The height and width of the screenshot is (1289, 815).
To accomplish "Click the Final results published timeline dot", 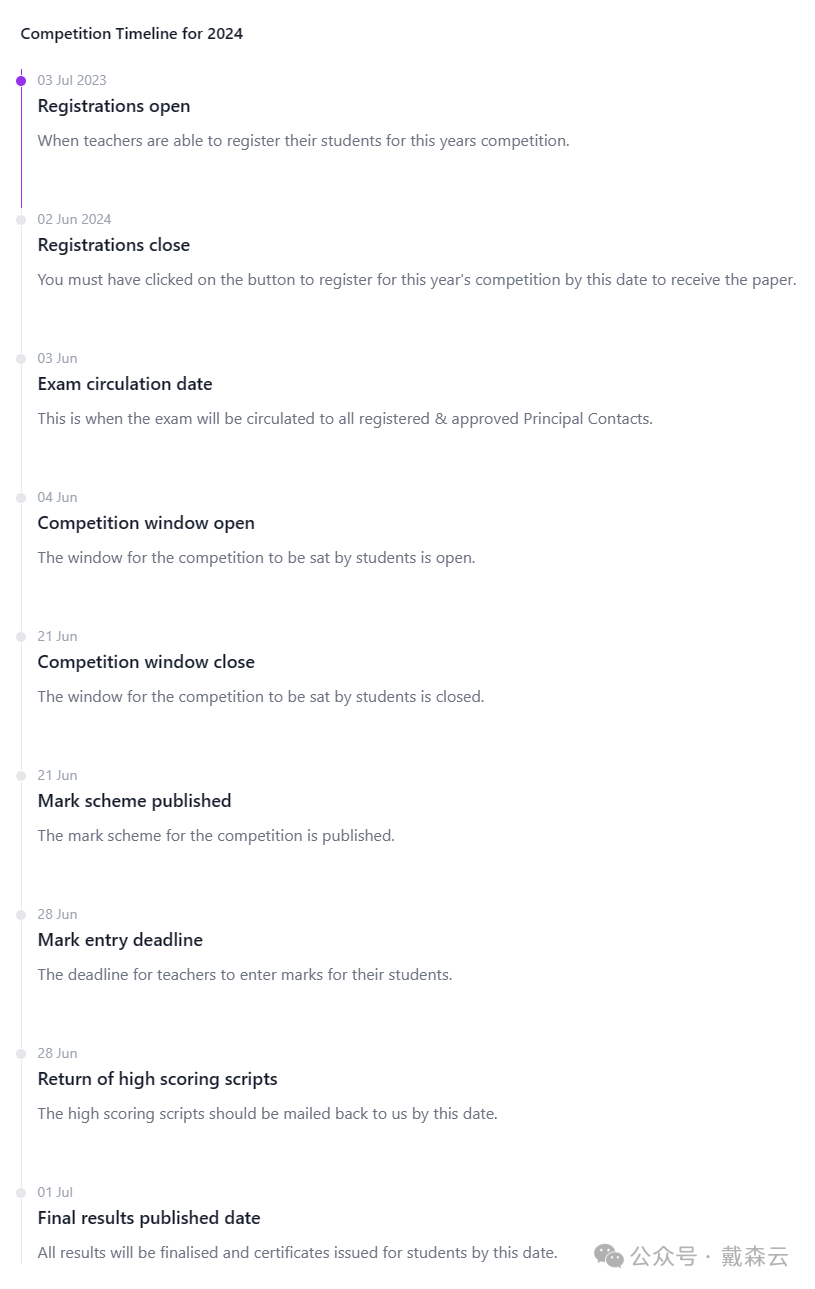I will pyautogui.click(x=21, y=1192).
